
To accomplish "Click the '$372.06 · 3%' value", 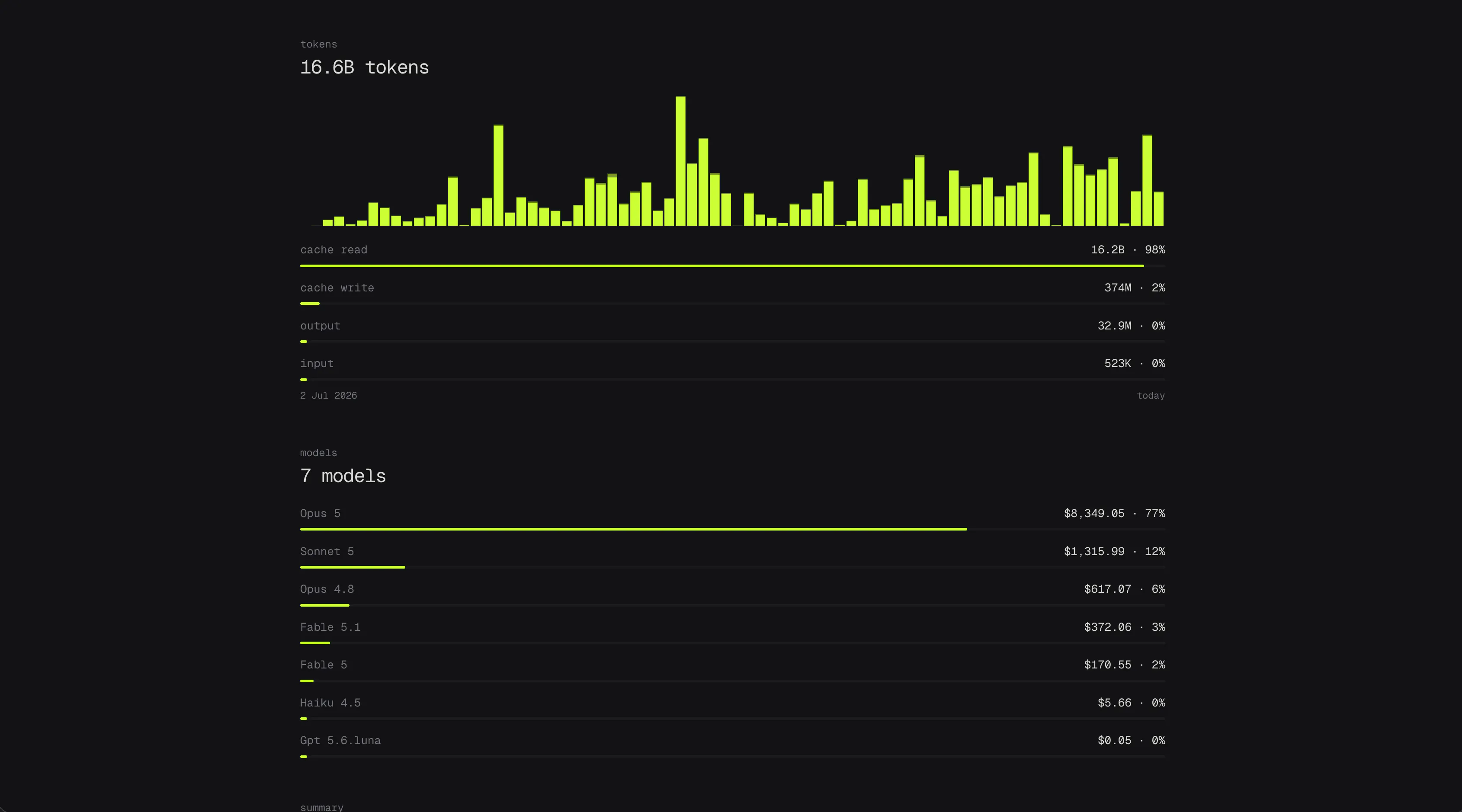I will click(x=1124, y=627).
